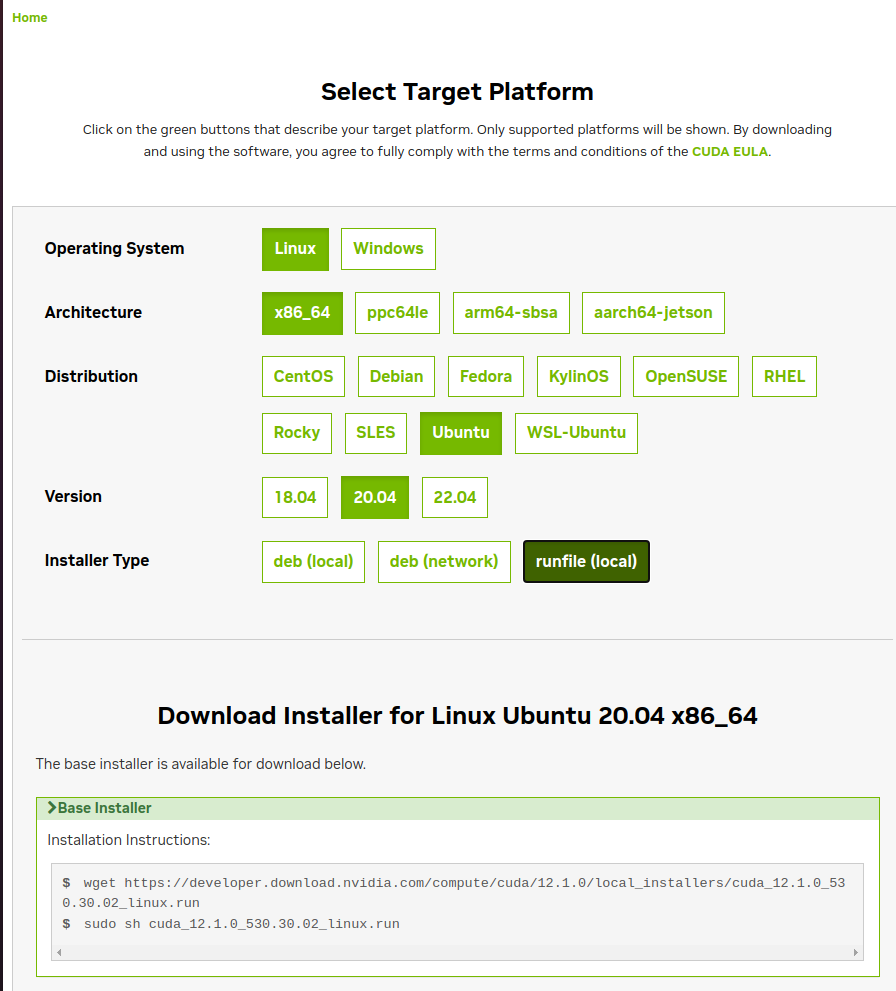Pick Debian distribution
Viewport: 896px width, 991px height.
tap(396, 377)
